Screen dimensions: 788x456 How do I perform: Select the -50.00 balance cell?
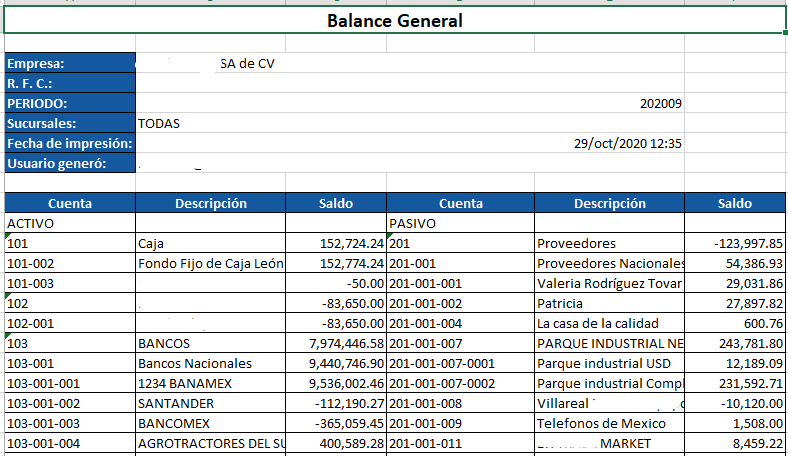[336, 283]
